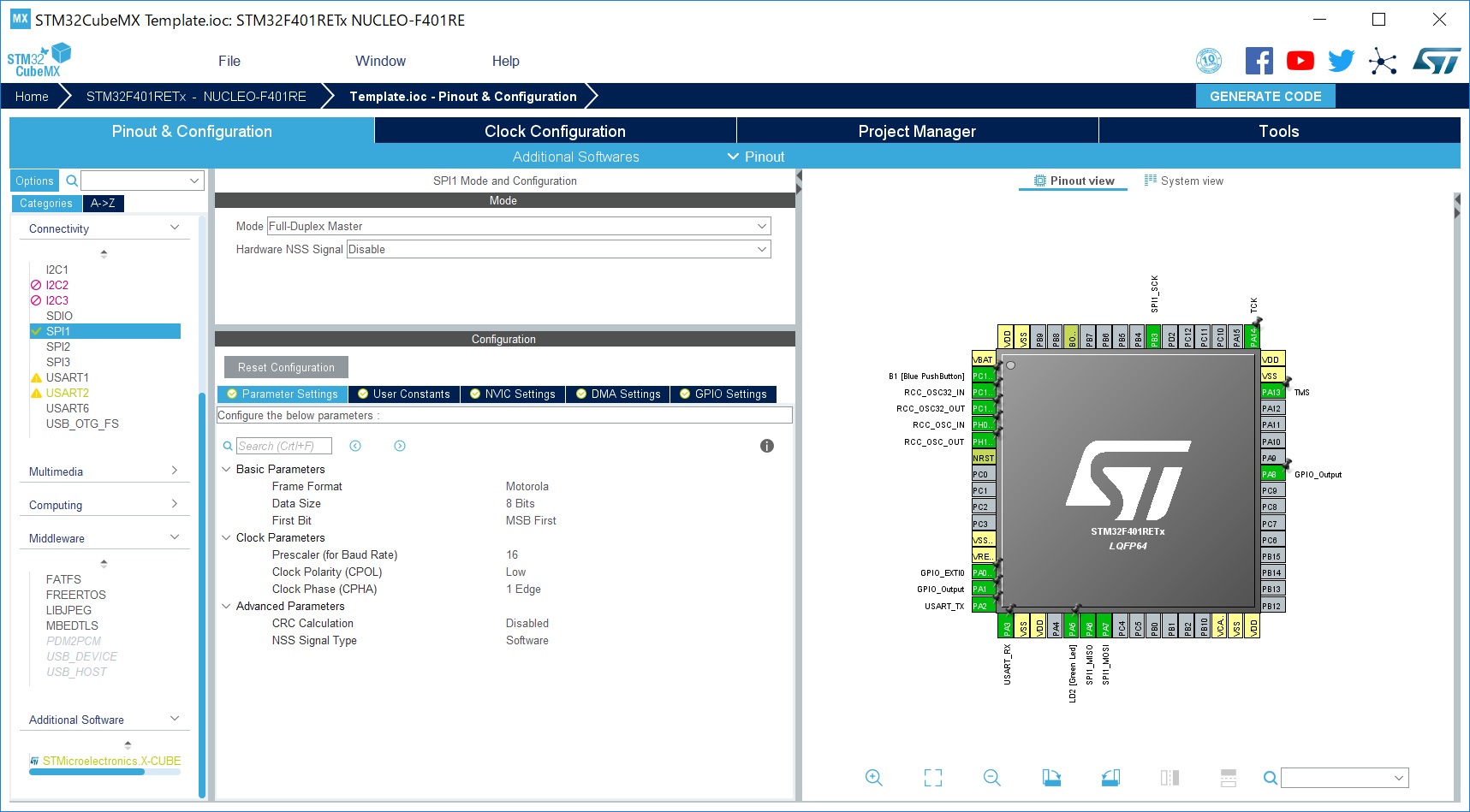
Task: Open the NVIC Settings tab
Action: click(512, 394)
